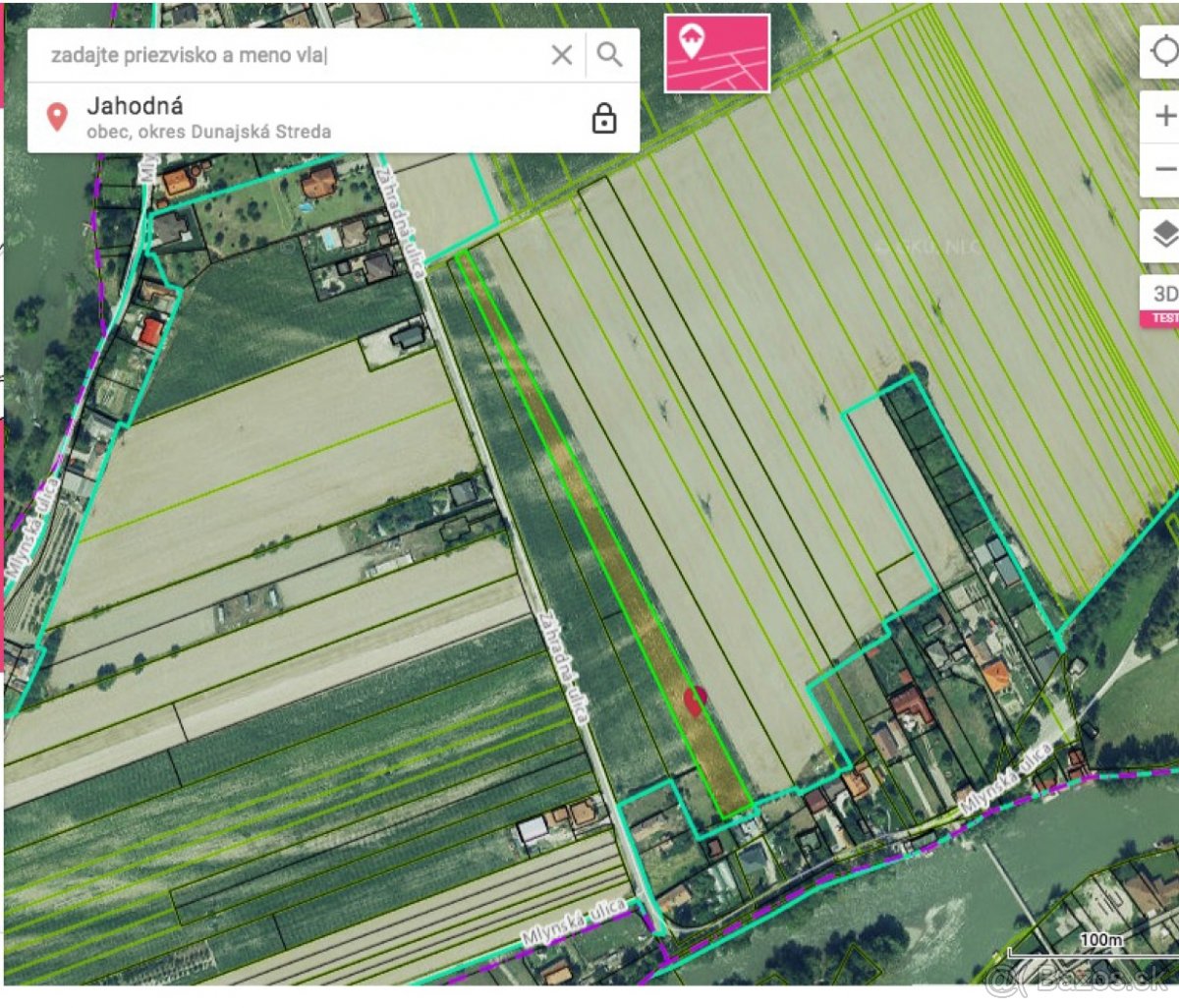Center map using the crosshair locate icon
Screen dimensions: 1179x1008
(x=1164, y=51)
